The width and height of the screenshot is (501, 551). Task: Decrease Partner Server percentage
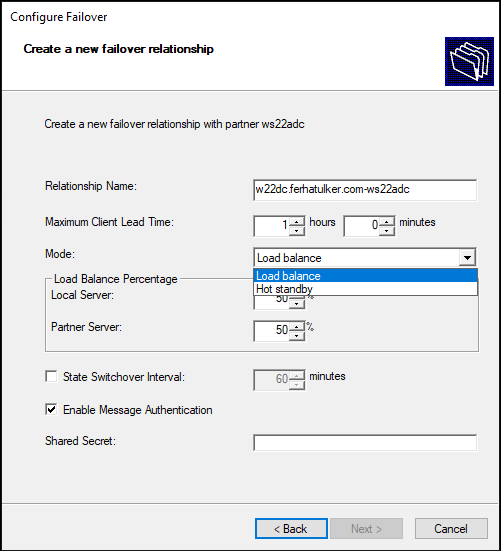[x=297, y=336]
